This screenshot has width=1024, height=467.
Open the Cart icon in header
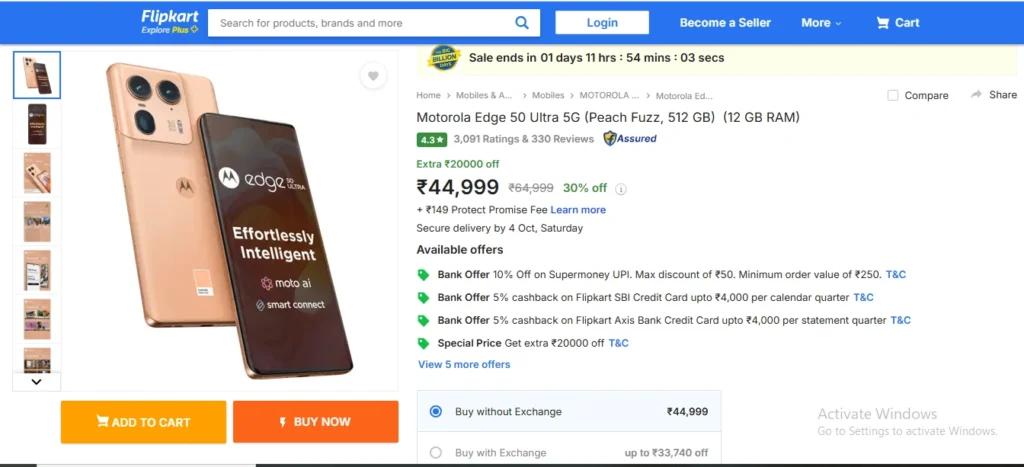883,23
